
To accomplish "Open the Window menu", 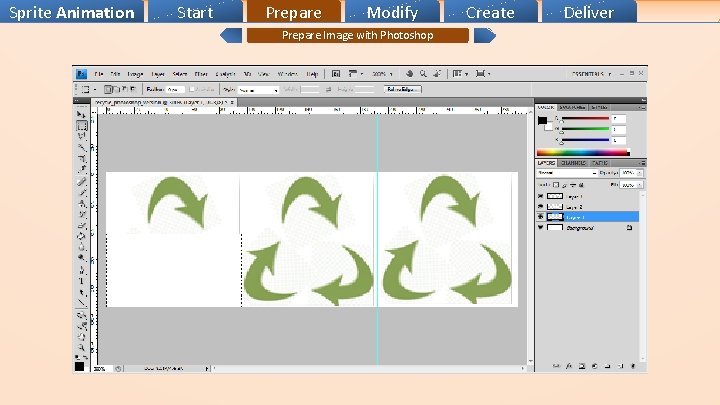I will [288, 74].
